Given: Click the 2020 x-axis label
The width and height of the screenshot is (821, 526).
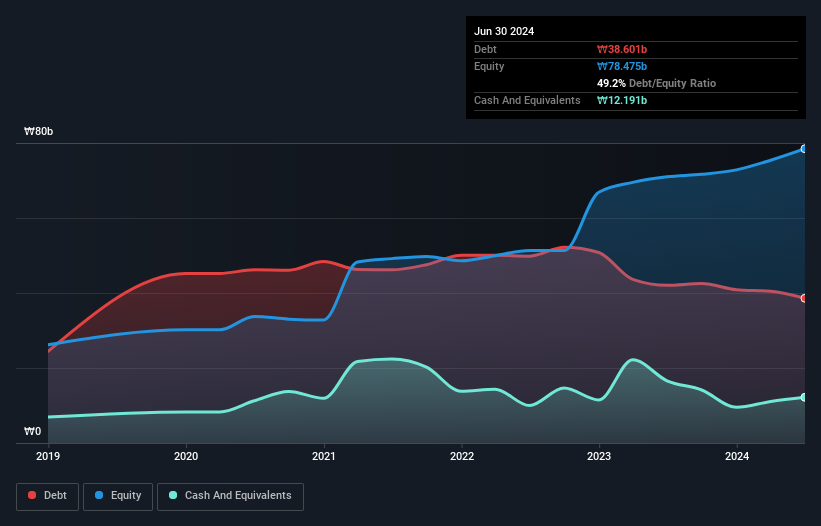Looking at the screenshot, I should pyautogui.click(x=186, y=456).
